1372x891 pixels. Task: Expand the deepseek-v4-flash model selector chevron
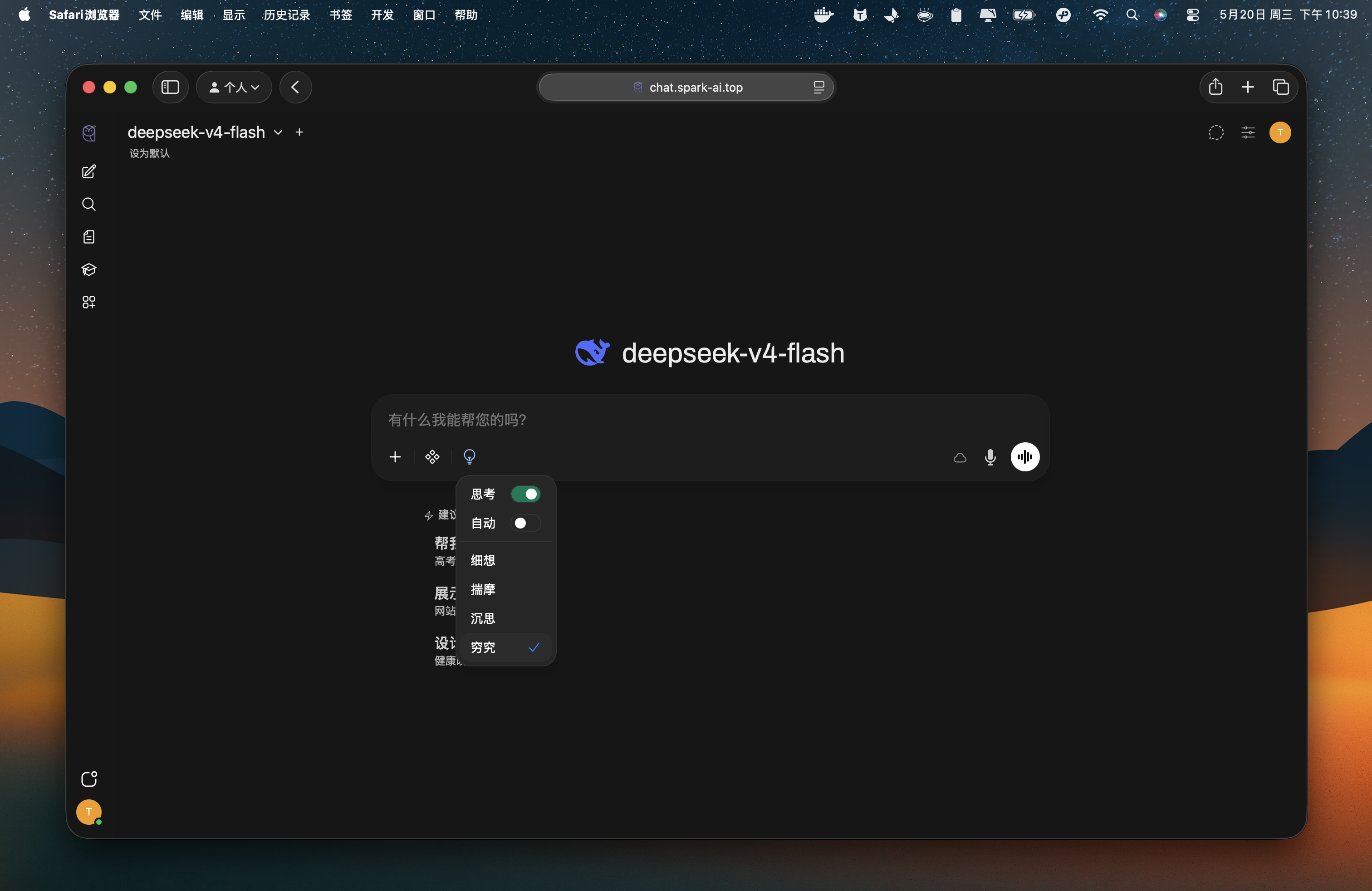point(279,132)
